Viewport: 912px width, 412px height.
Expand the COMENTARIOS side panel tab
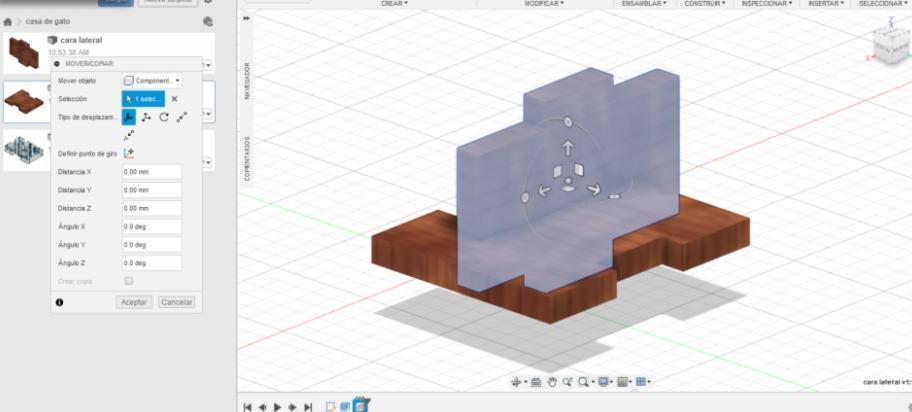[x=247, y=158]
